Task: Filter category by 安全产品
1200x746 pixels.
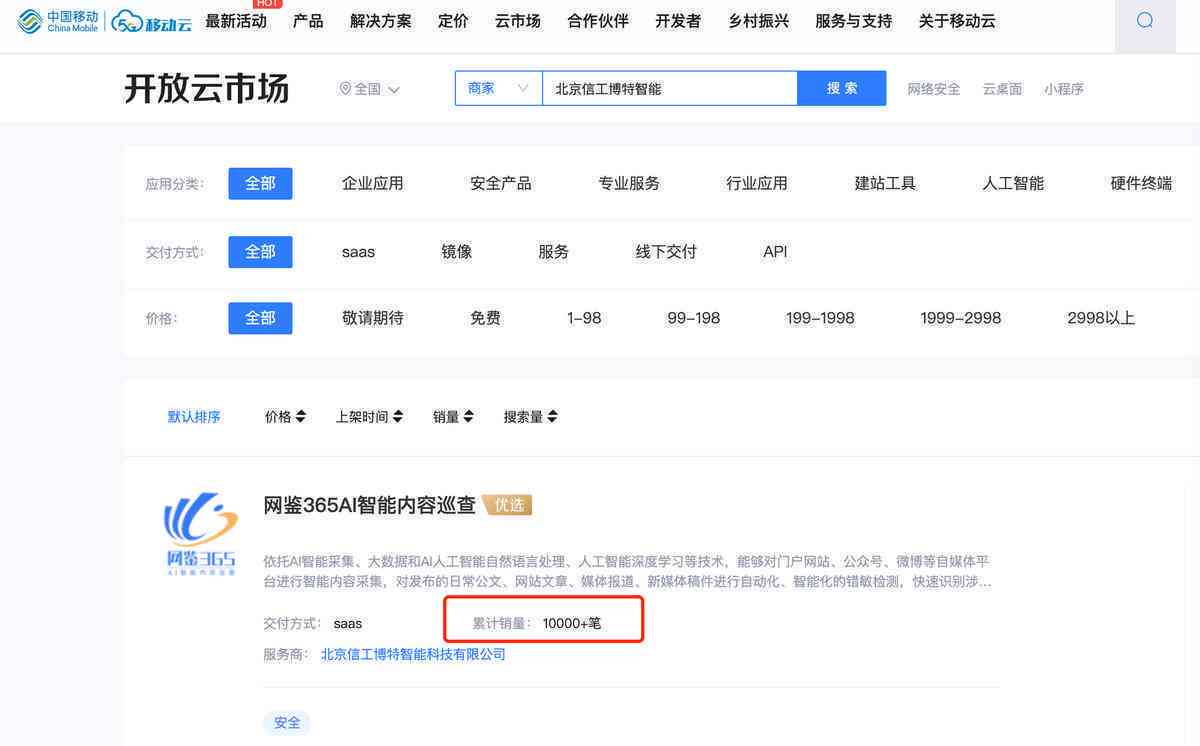Action: (x=501, y=183)
